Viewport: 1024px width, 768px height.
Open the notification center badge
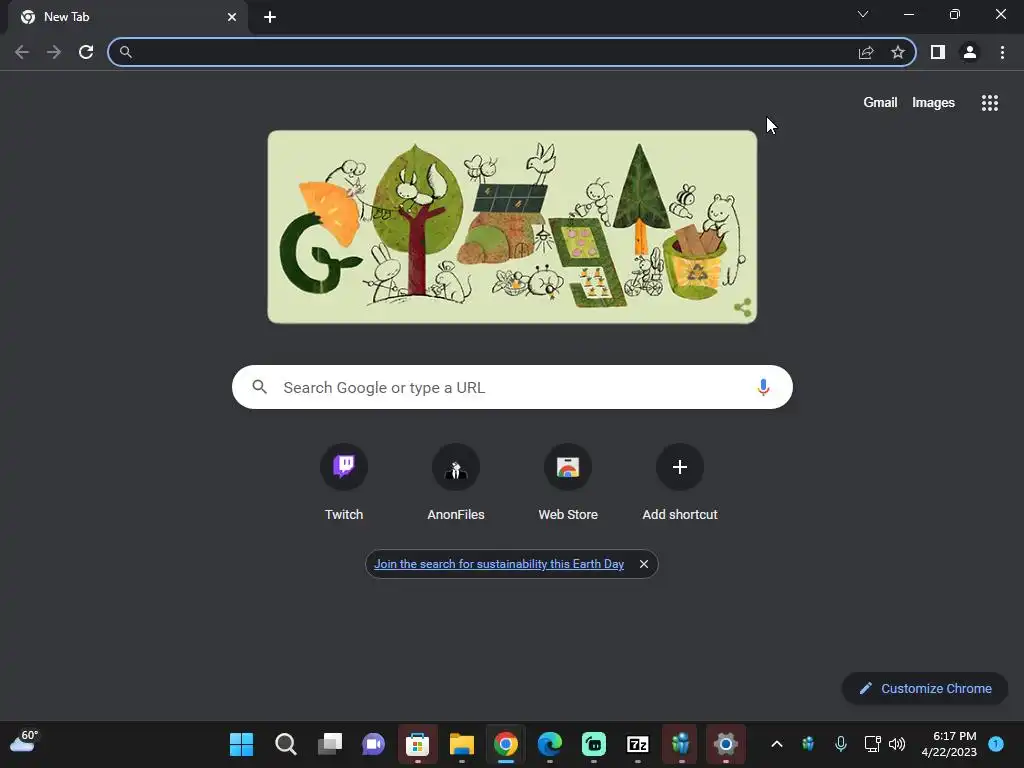click(x=996, y=744)
